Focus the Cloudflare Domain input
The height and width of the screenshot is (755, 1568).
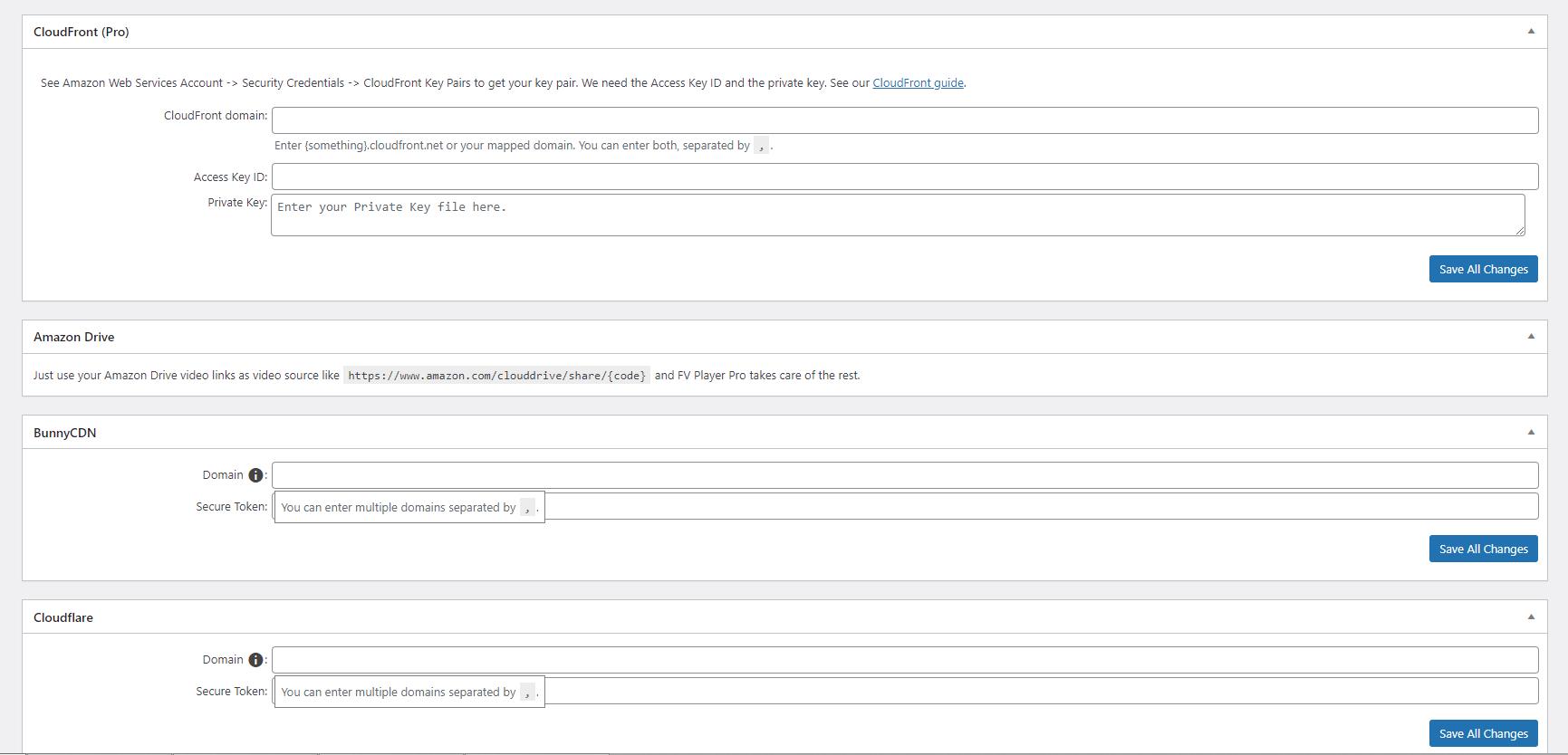905,660
